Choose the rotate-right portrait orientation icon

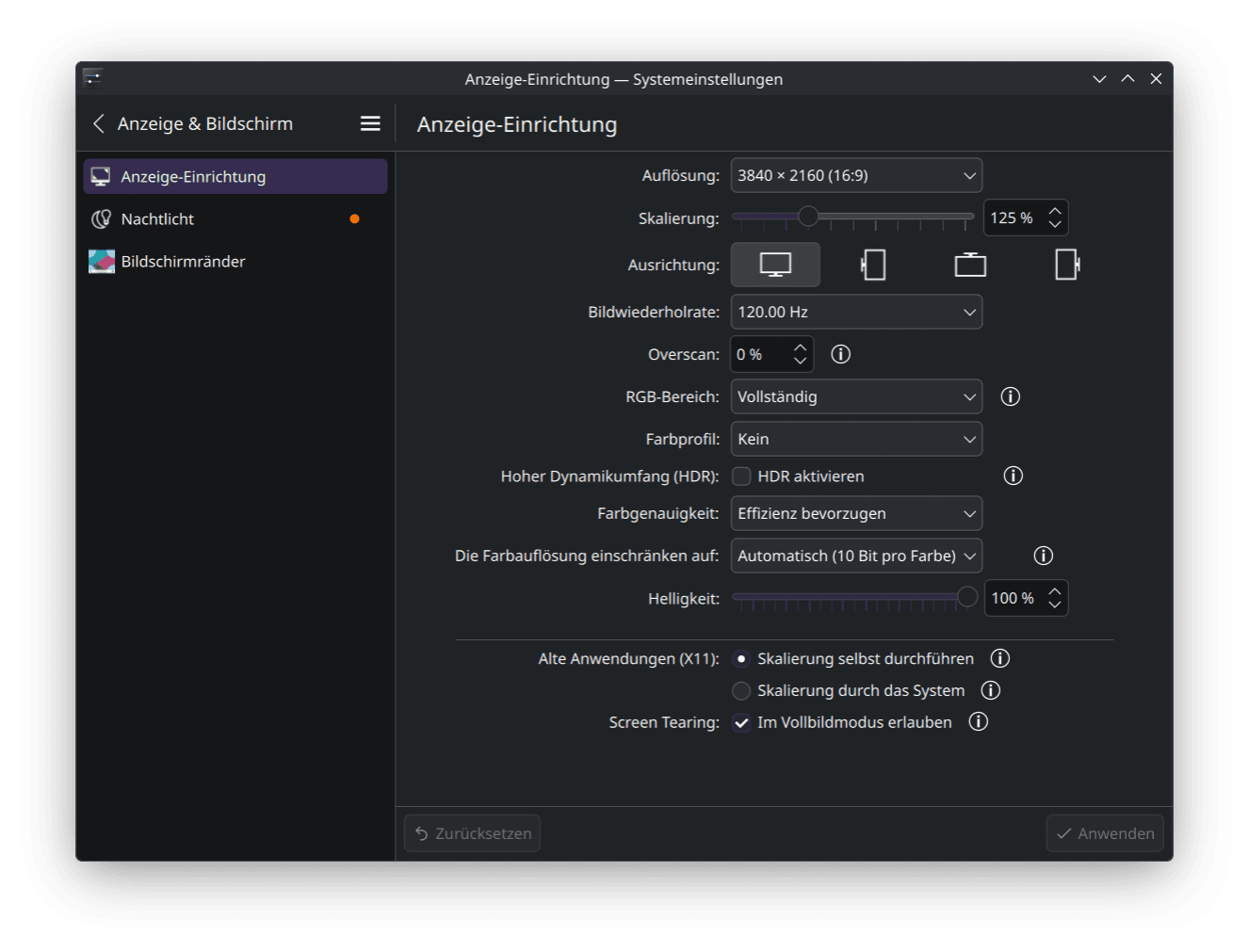tap(1067, 265)
